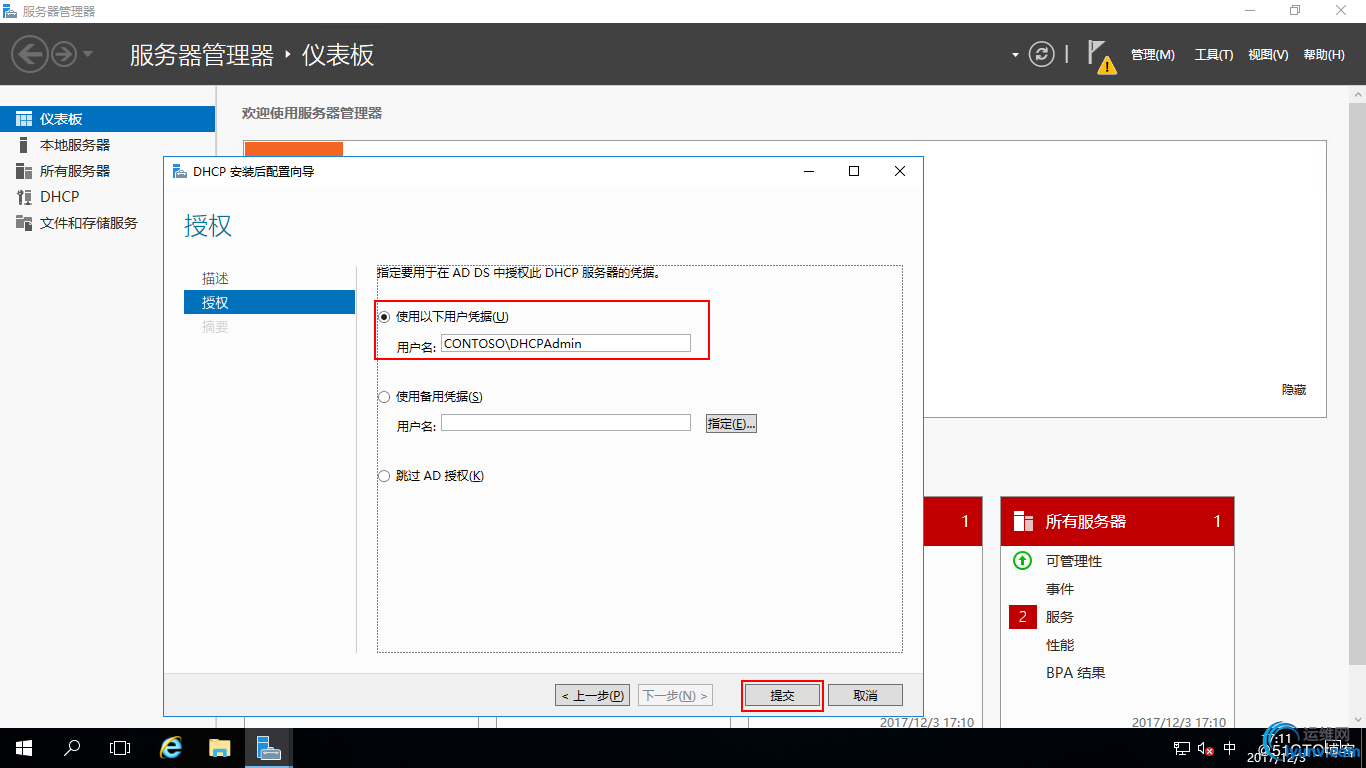Select 仪表板 in the left sidebar

tap(107, 119)
